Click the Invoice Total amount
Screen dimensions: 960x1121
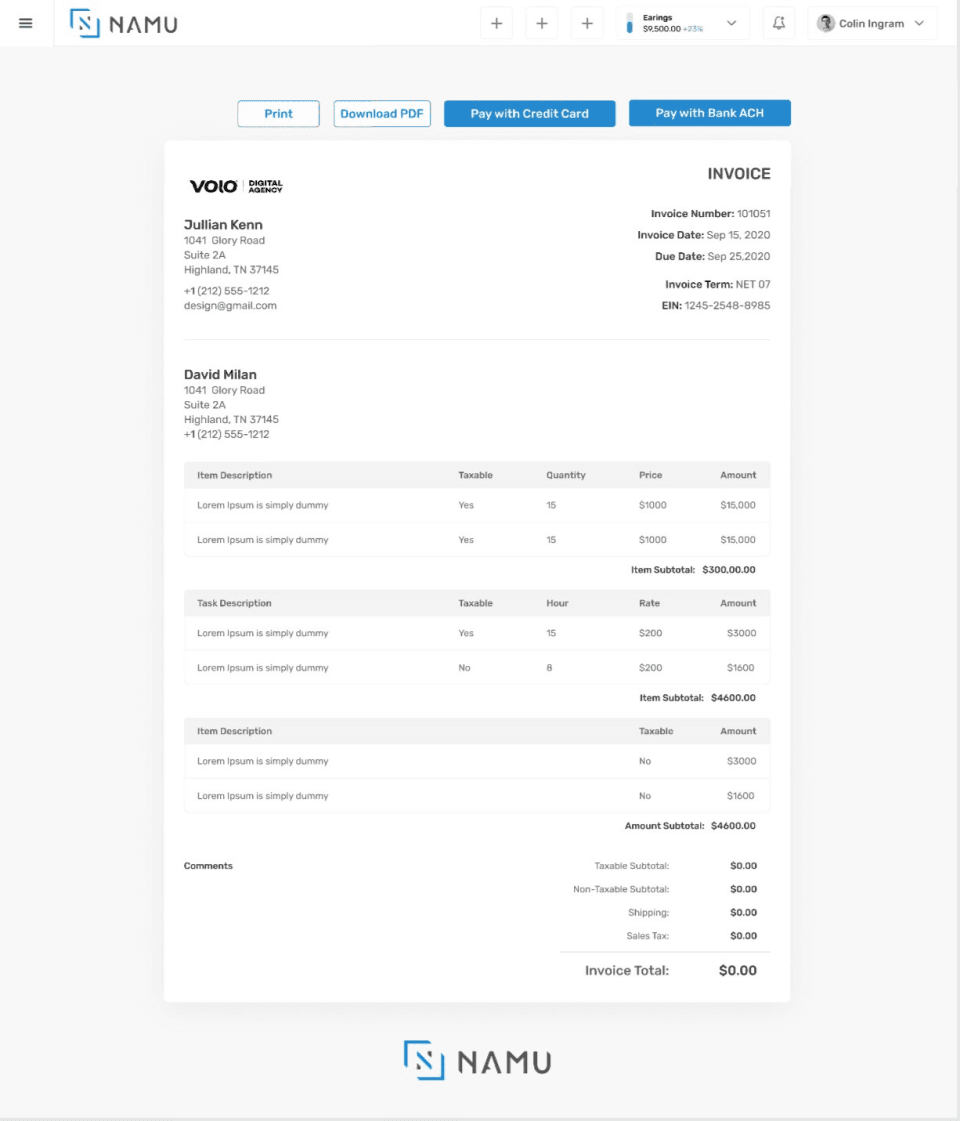[738, 971]
